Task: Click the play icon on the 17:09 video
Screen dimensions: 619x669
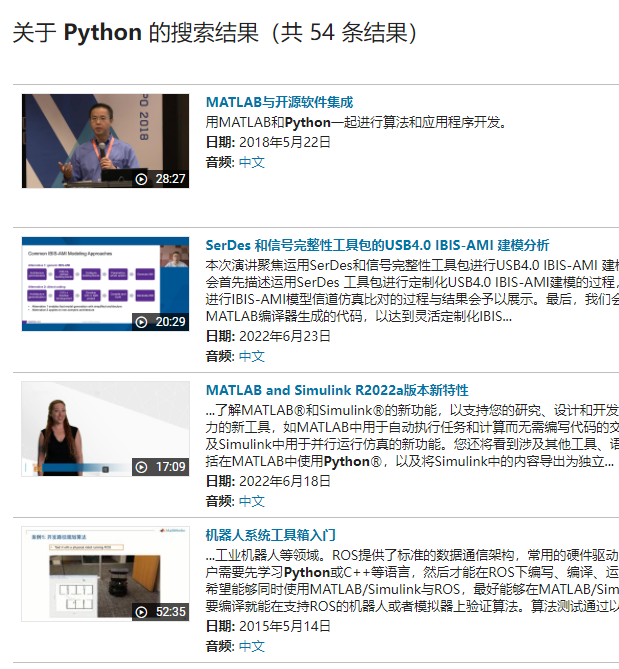Action: (x=142, y=467)
